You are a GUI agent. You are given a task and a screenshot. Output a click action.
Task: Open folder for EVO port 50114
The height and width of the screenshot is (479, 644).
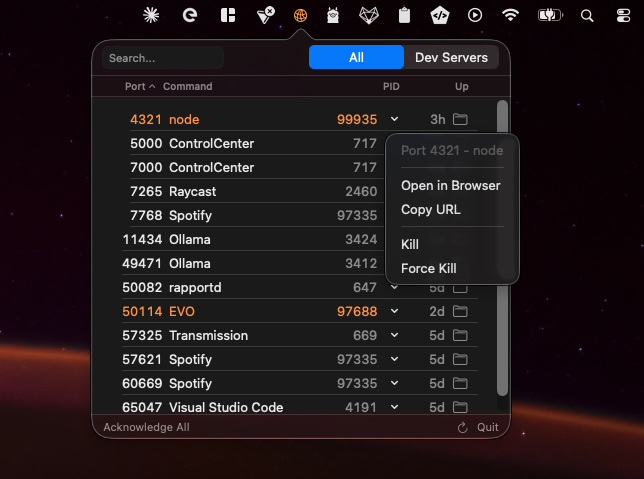460,311
